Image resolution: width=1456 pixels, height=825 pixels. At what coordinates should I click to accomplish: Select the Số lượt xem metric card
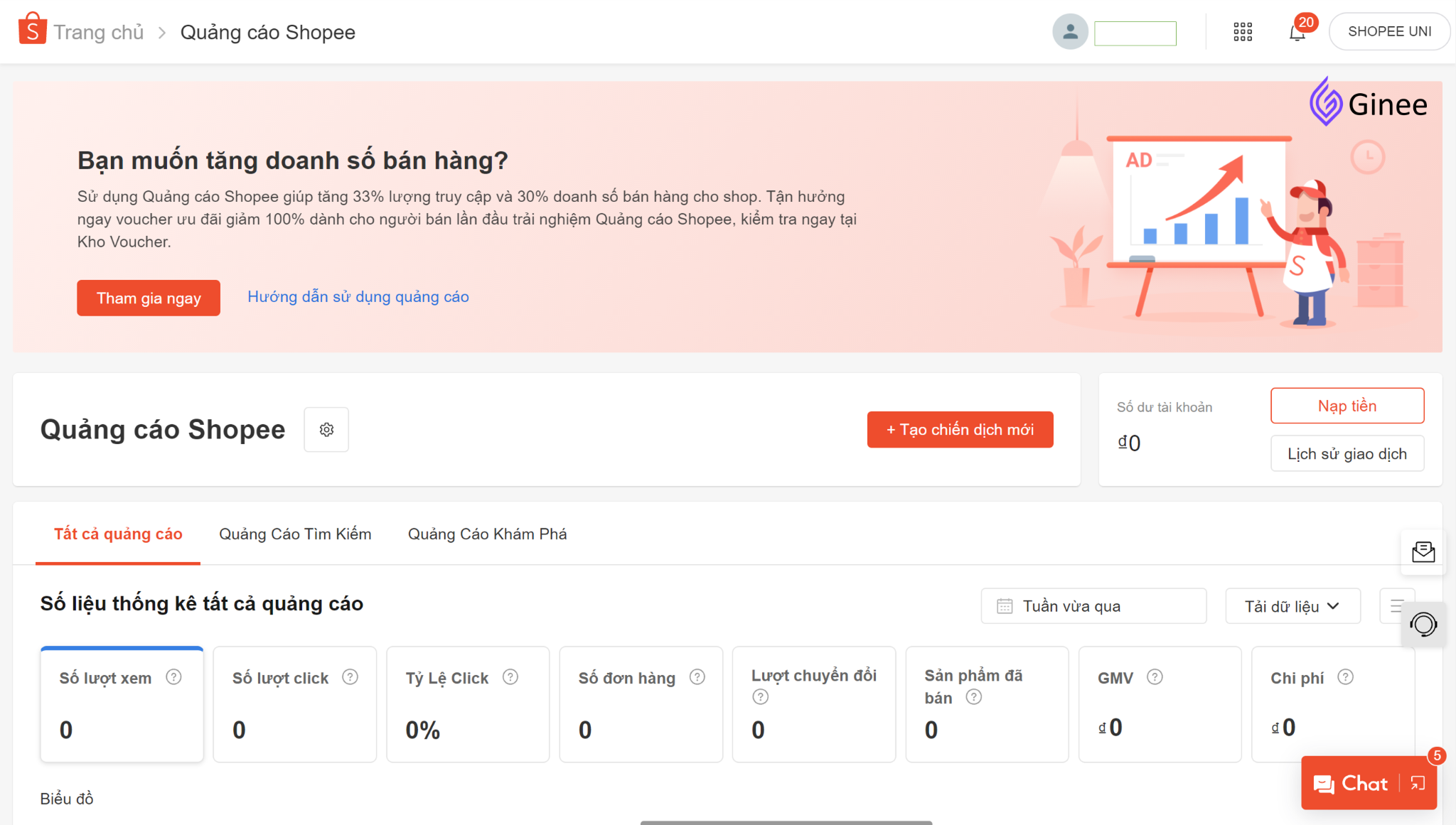pyautogui.click(x=122, y=704)
